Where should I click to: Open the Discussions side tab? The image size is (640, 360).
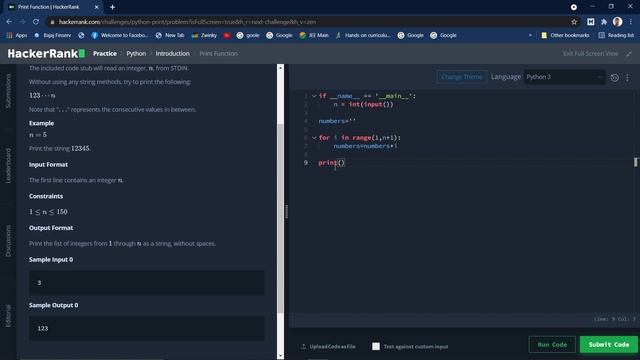pos(8,241)
